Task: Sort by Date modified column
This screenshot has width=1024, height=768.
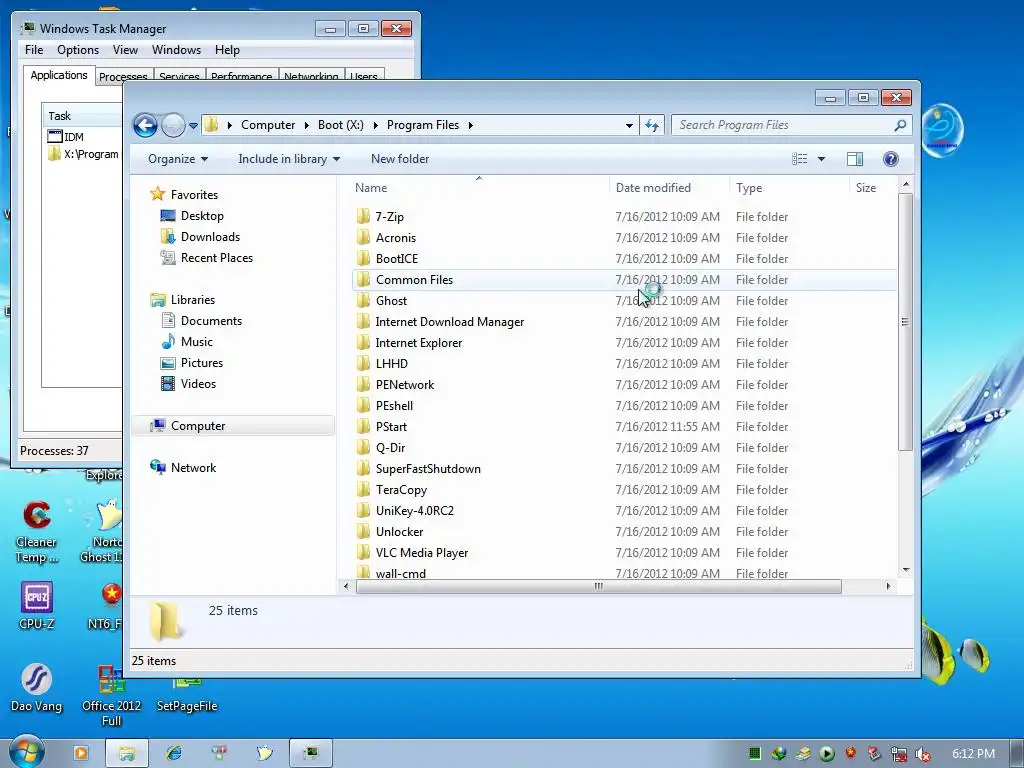Action: (x=669, y=187)
